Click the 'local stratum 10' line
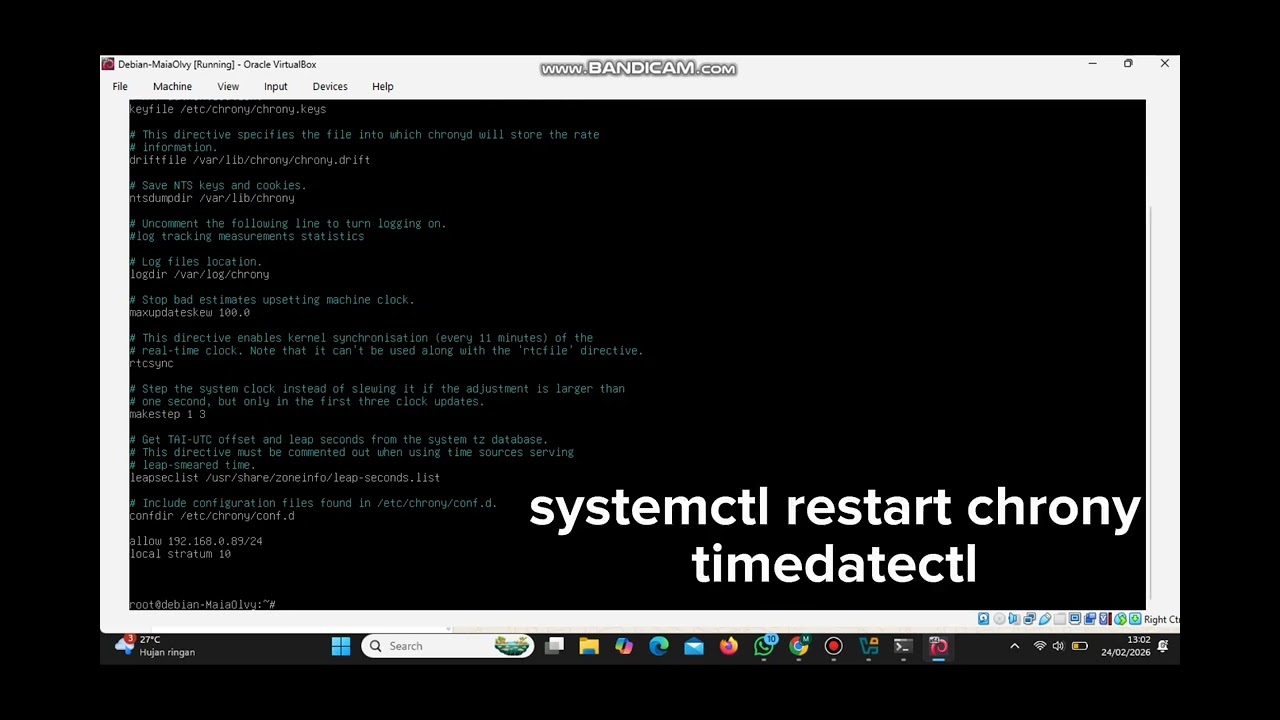The width and height of the screenshot is (1280, 720). point(180,554)
